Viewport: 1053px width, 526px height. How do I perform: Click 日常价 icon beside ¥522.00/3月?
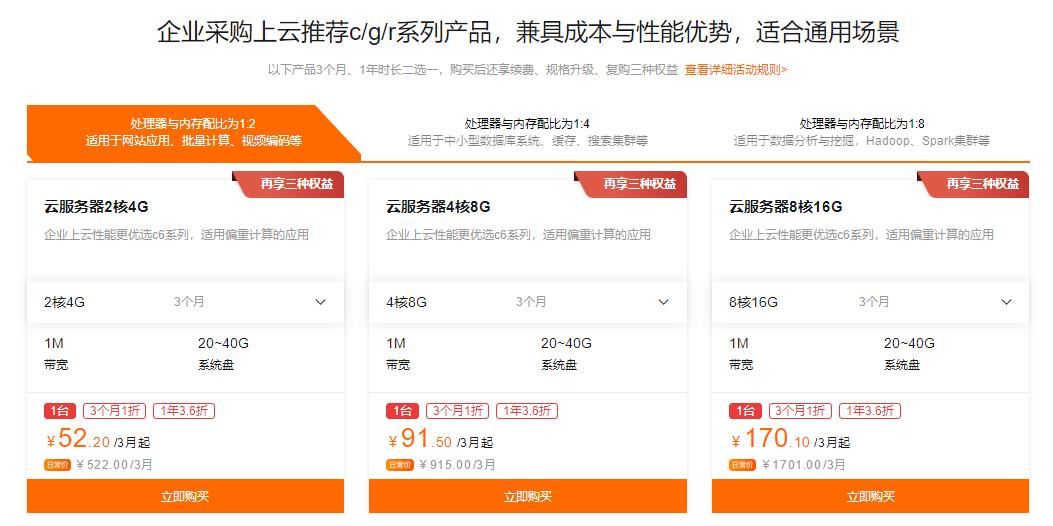click(57, 464)
